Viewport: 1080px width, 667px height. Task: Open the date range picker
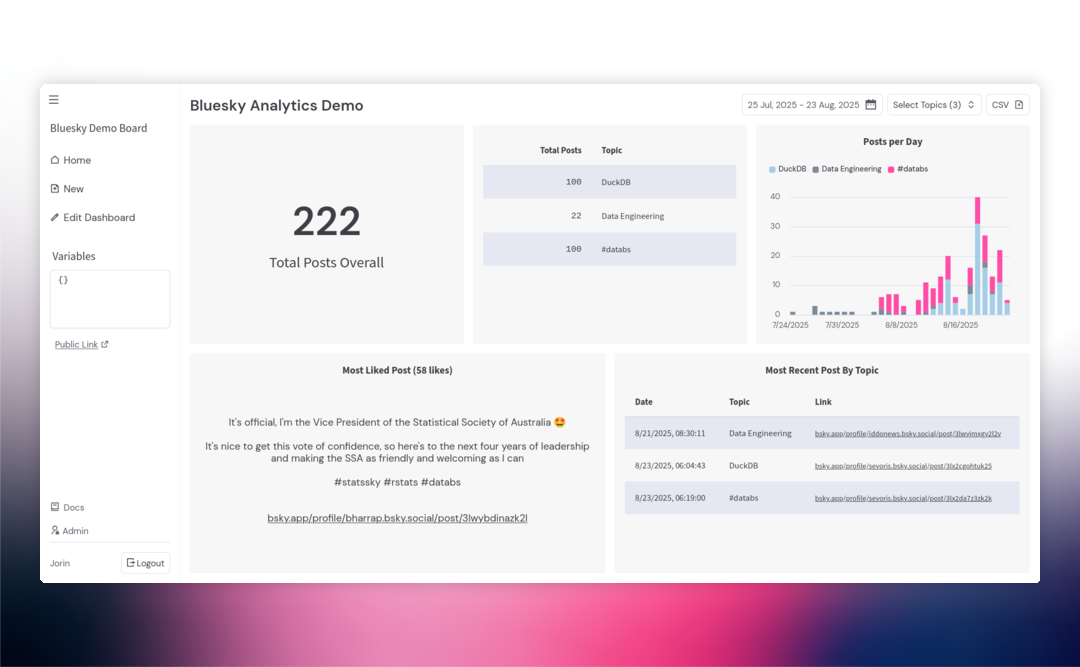[810, 104]
